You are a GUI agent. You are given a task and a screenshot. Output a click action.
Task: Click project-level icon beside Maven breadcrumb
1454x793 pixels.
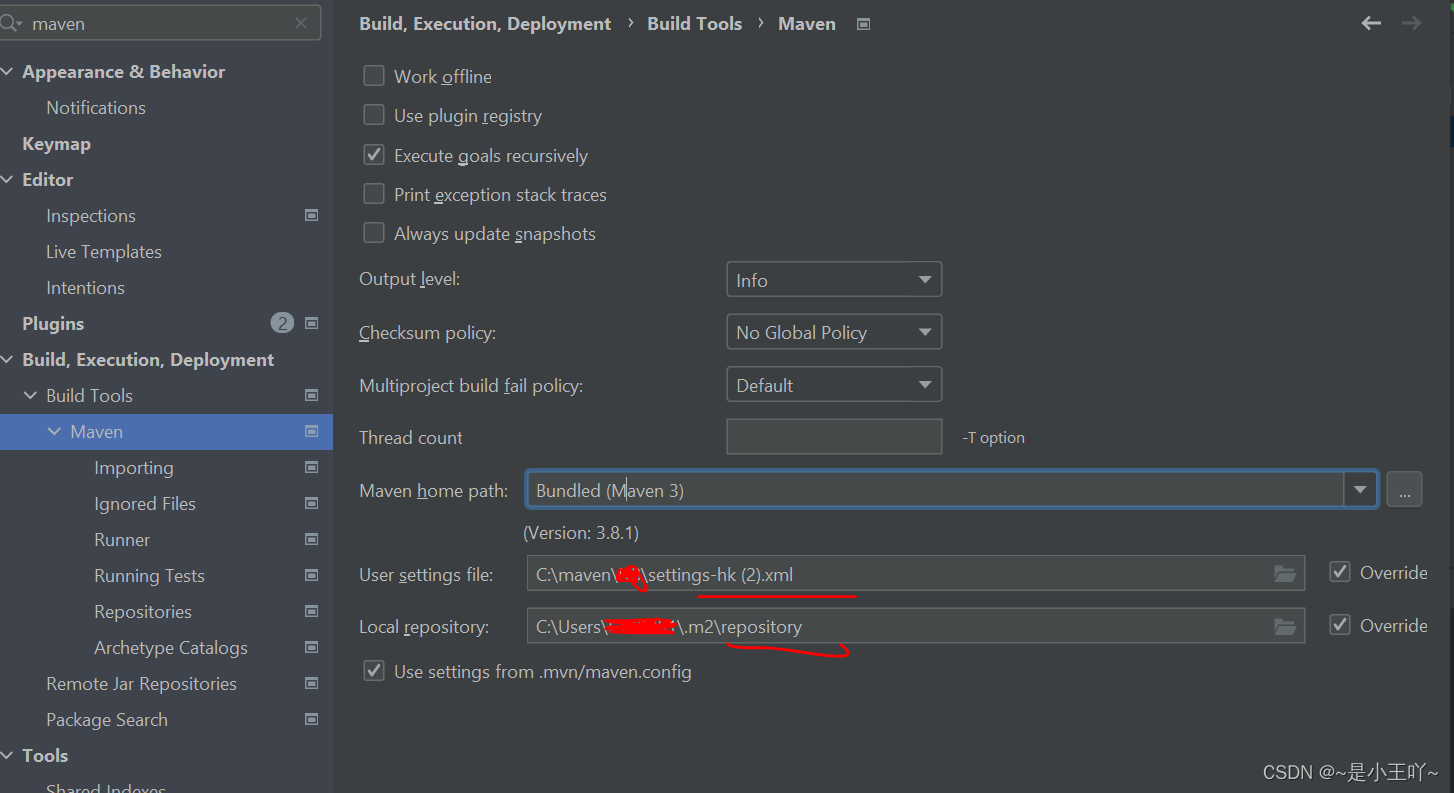(864, 24)
